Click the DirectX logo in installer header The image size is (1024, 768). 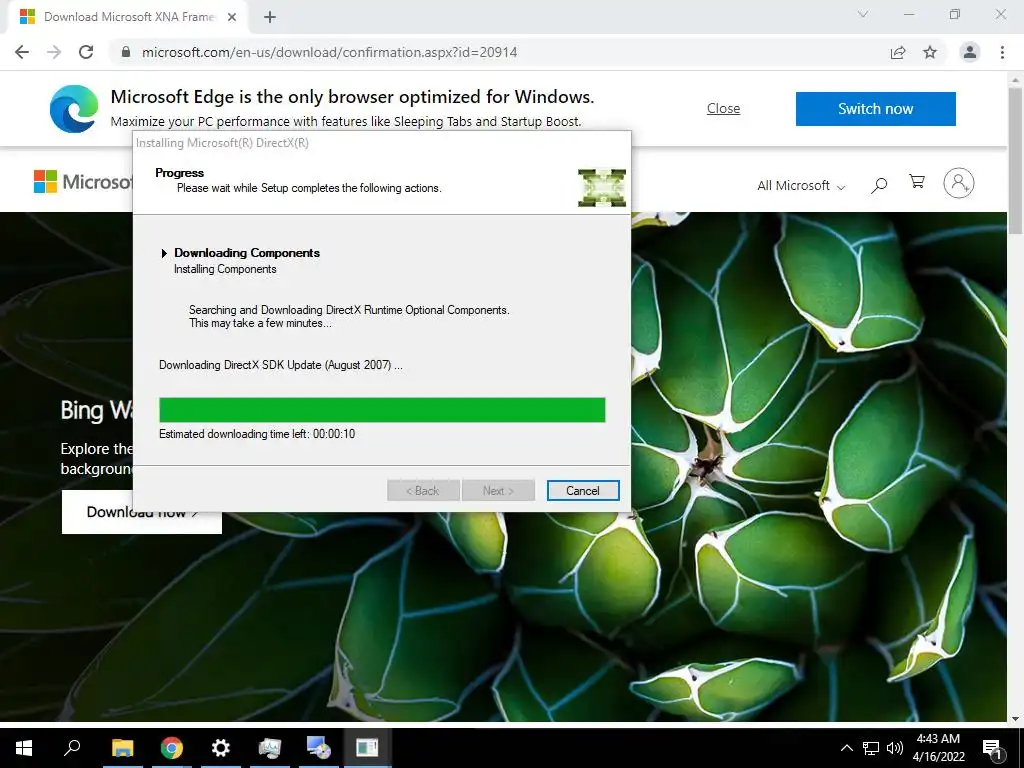click(x=601, y=187)
